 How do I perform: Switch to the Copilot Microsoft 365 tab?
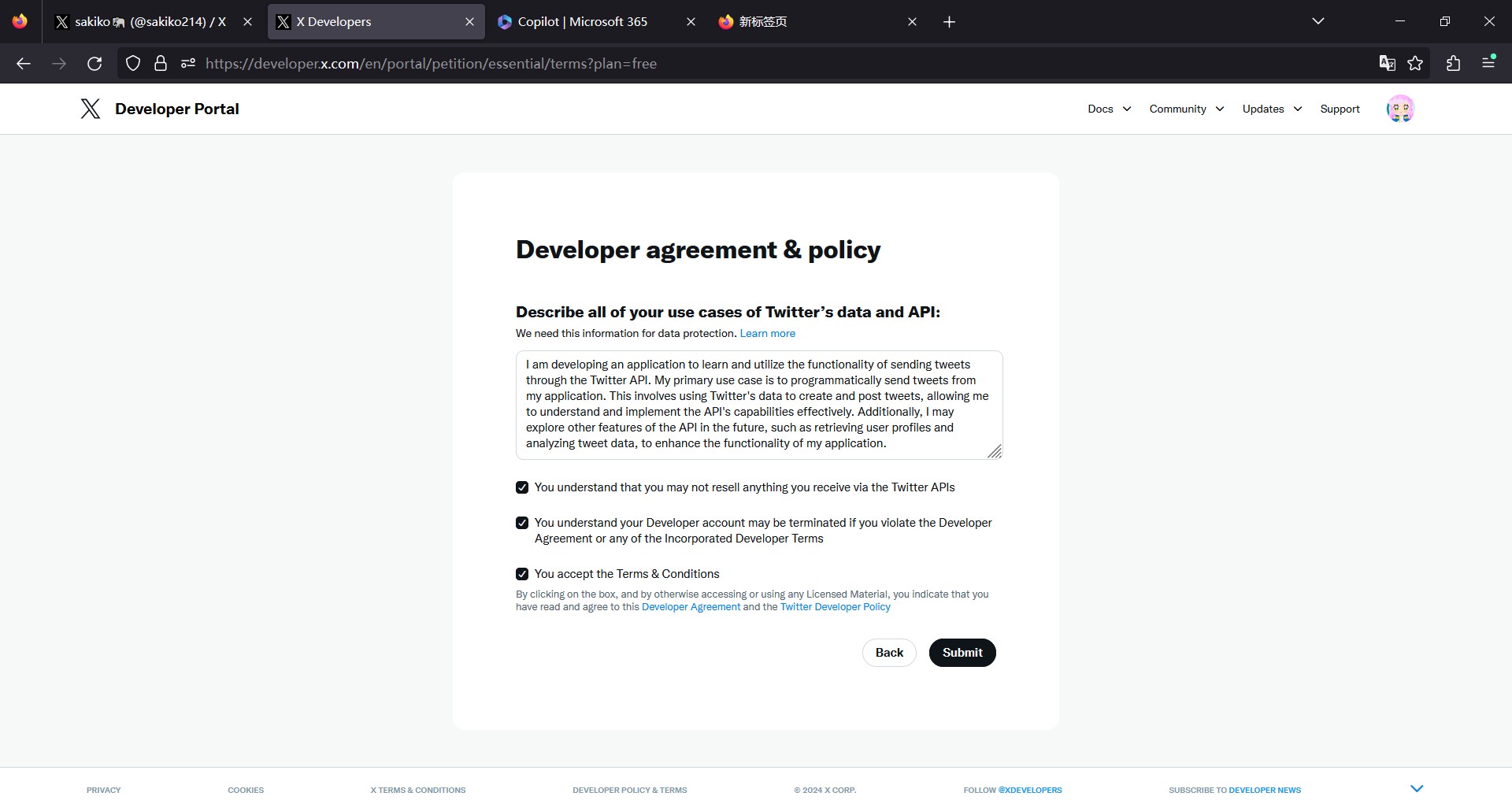pyautogui.click(x=583, y=22)
